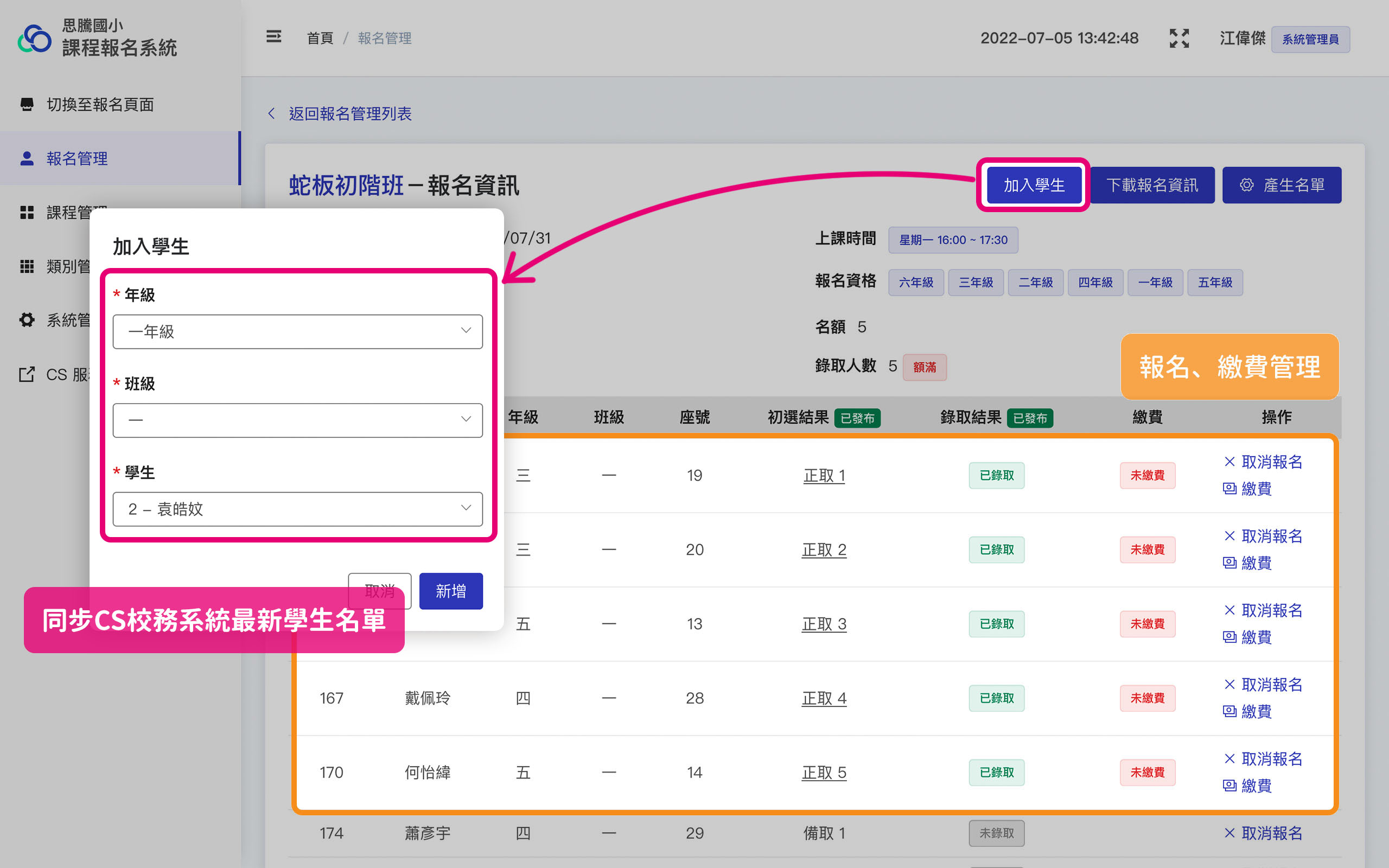Click the 正取 4 link

tap(824, 698)
